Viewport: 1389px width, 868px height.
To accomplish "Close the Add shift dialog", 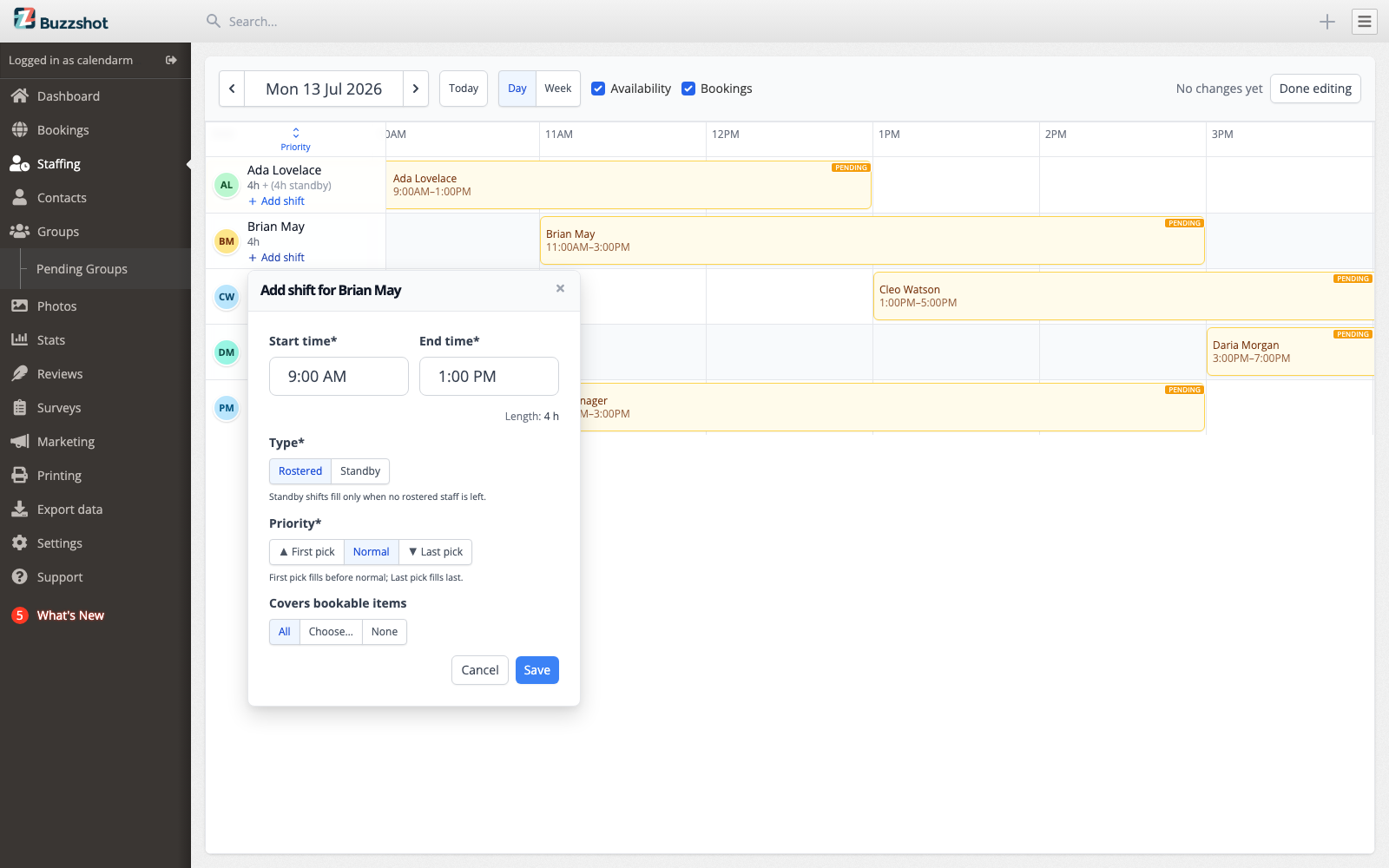I will tap(560, 288).
